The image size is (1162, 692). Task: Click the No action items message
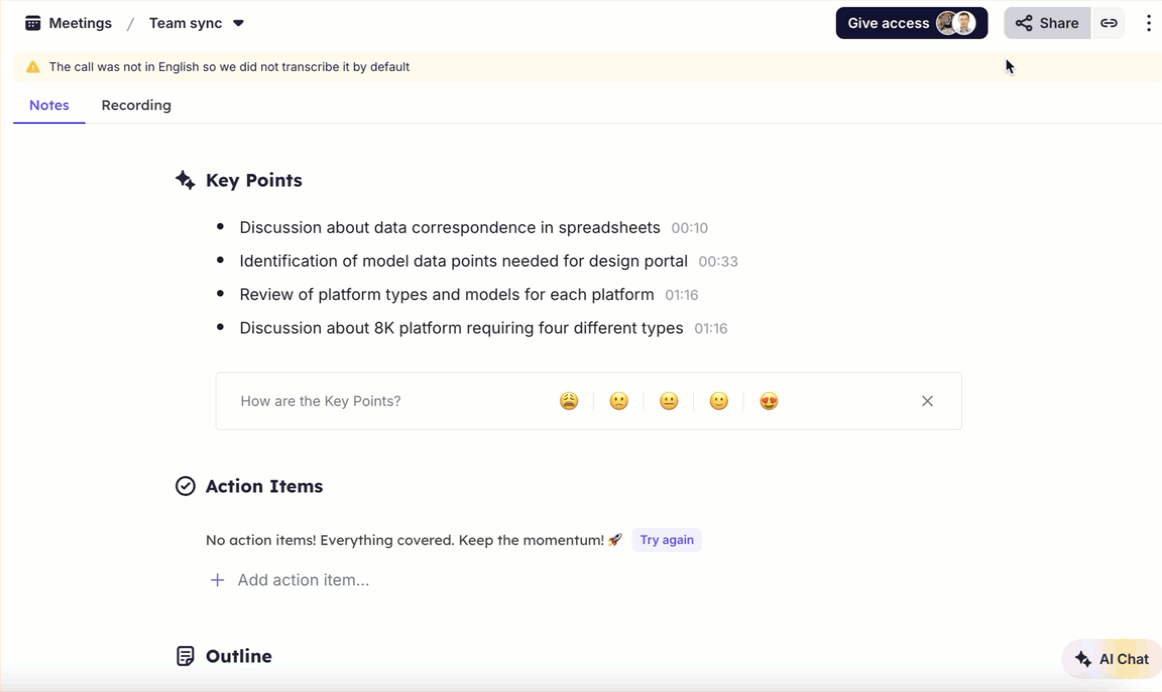click(414, 540)
